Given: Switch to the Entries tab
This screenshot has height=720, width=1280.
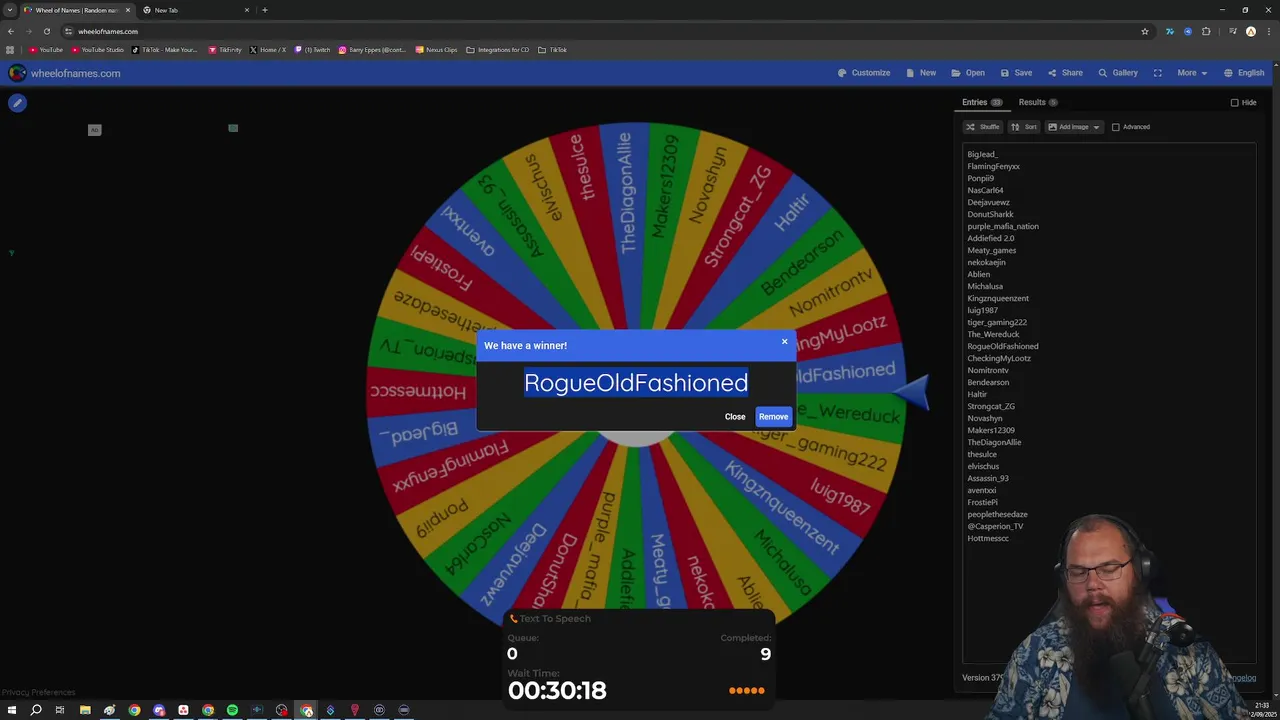Looking at the screenshot, I should (x=982, y=102).
